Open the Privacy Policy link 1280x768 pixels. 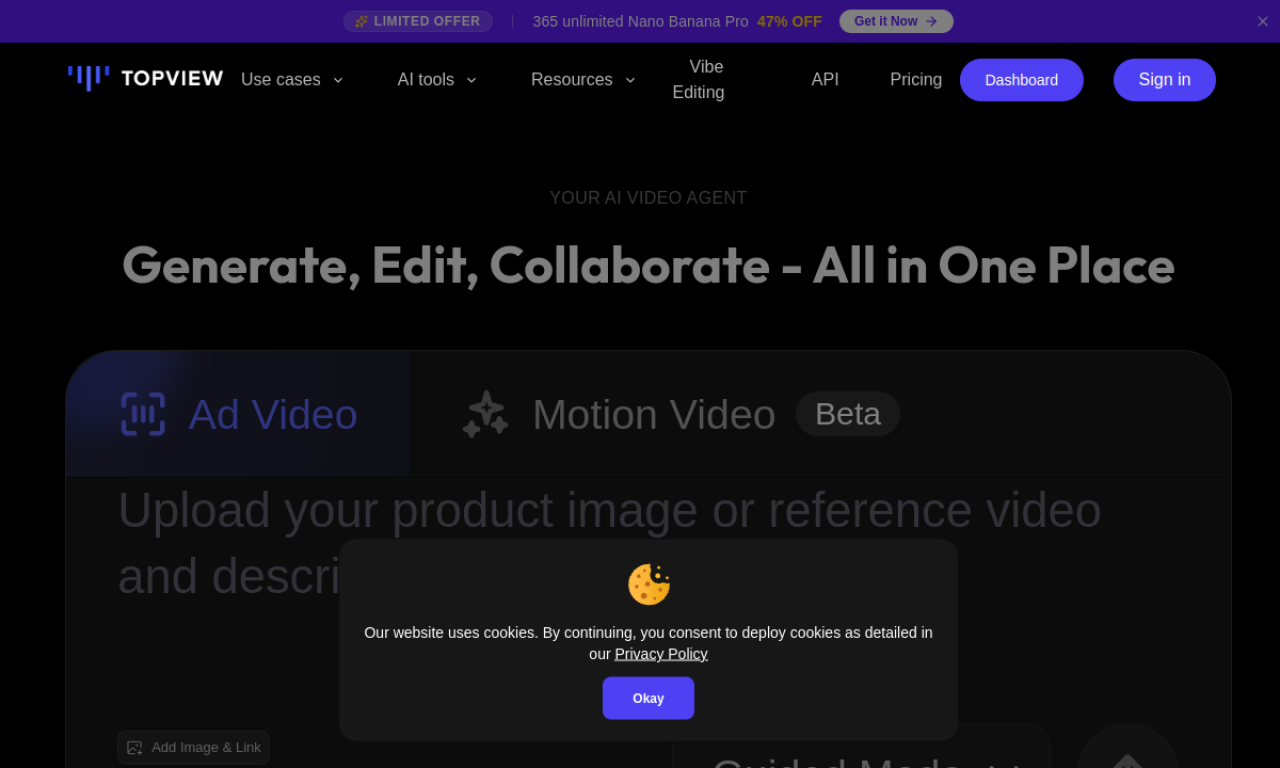coord(661,653)
